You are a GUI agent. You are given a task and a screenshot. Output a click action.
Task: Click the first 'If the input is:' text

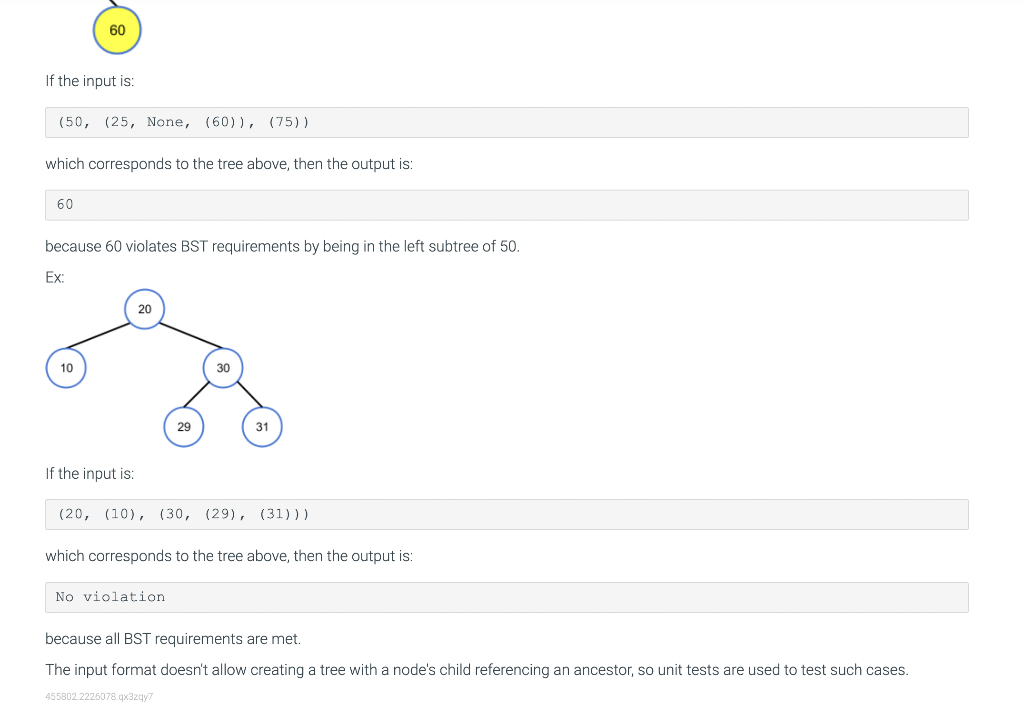tap(89, 81)
